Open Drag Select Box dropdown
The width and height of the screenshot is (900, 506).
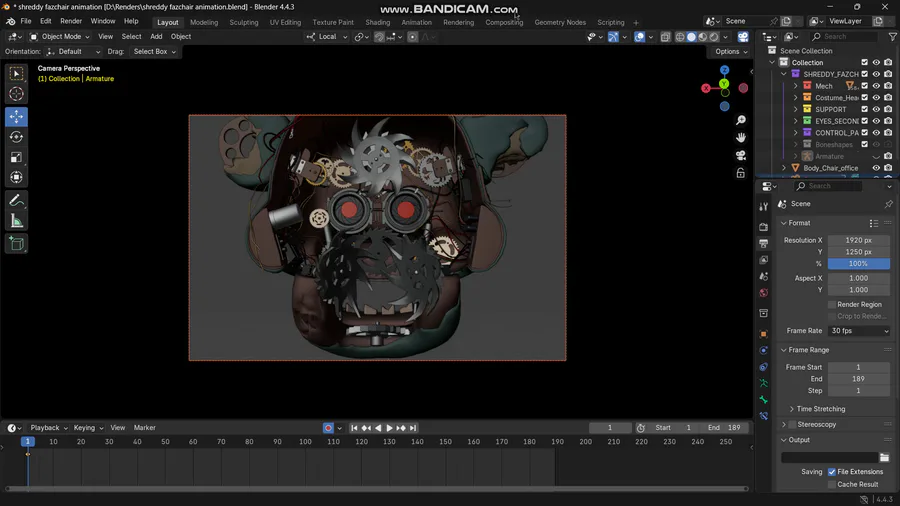(x=154, y=52)
